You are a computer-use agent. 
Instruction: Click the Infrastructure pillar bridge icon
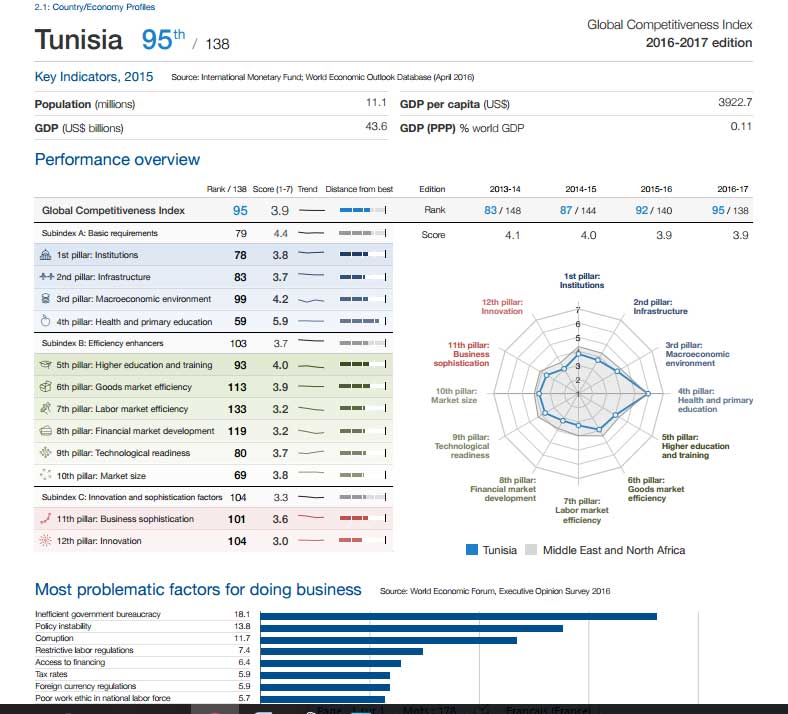coord(46,276)
